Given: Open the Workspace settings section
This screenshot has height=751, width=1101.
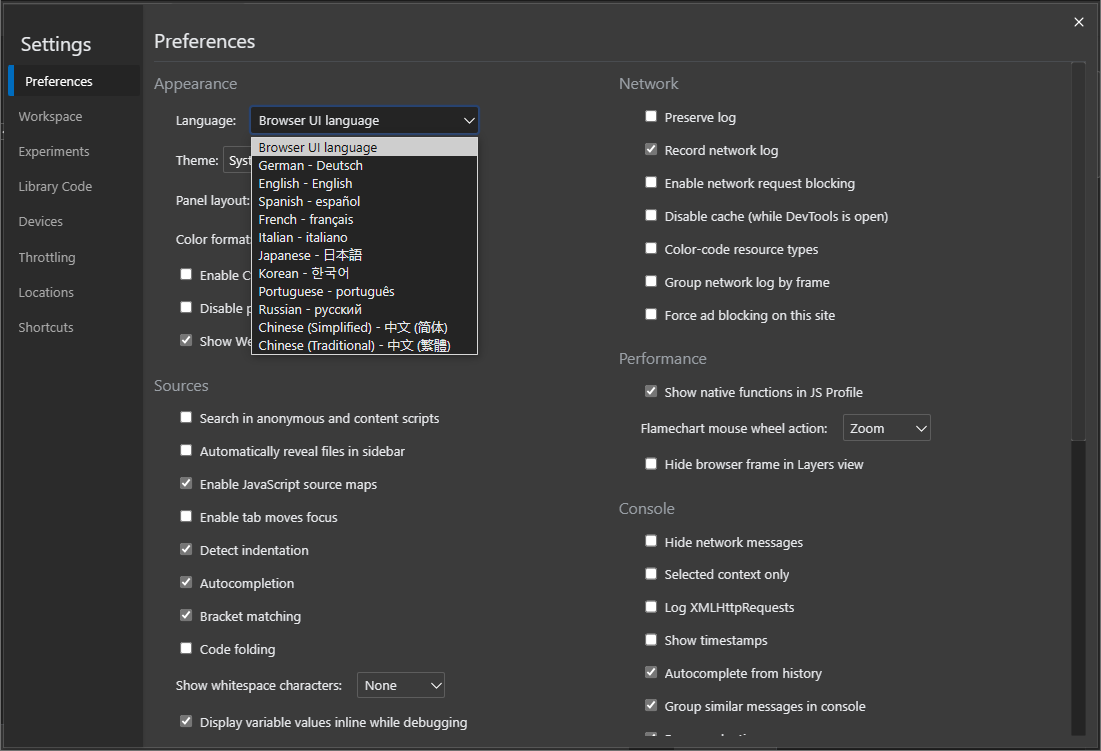Looking at the screenshot, I should point(50,116).
